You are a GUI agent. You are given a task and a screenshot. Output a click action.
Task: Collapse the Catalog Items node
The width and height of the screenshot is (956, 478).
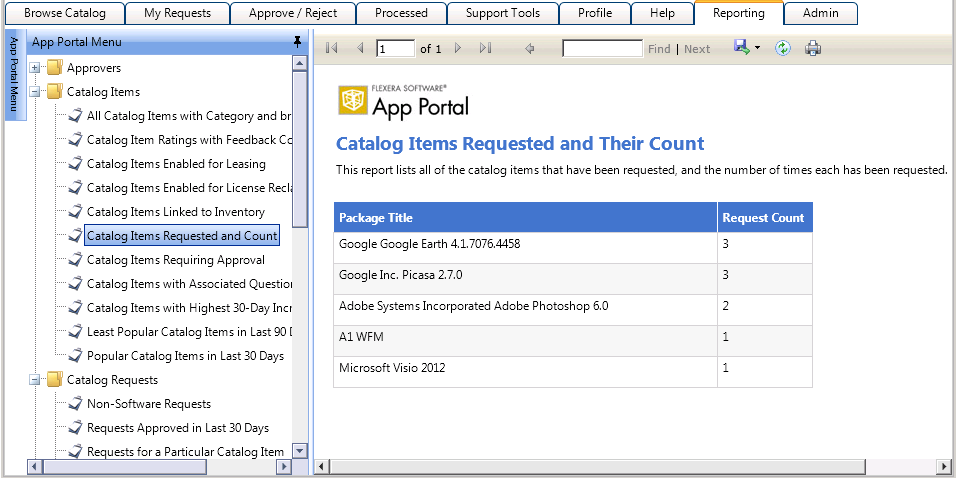click(x=35, y=92)
